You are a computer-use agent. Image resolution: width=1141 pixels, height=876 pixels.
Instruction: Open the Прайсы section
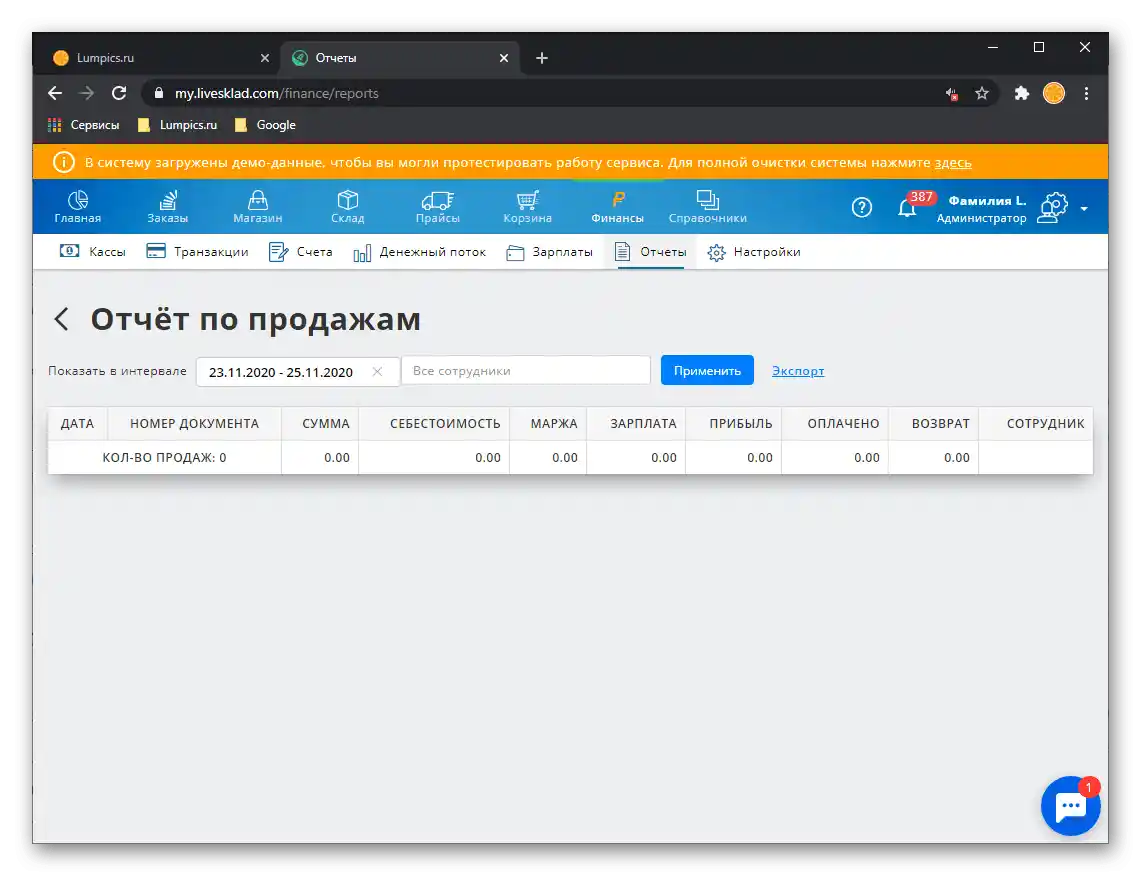(x=437, y=206)
